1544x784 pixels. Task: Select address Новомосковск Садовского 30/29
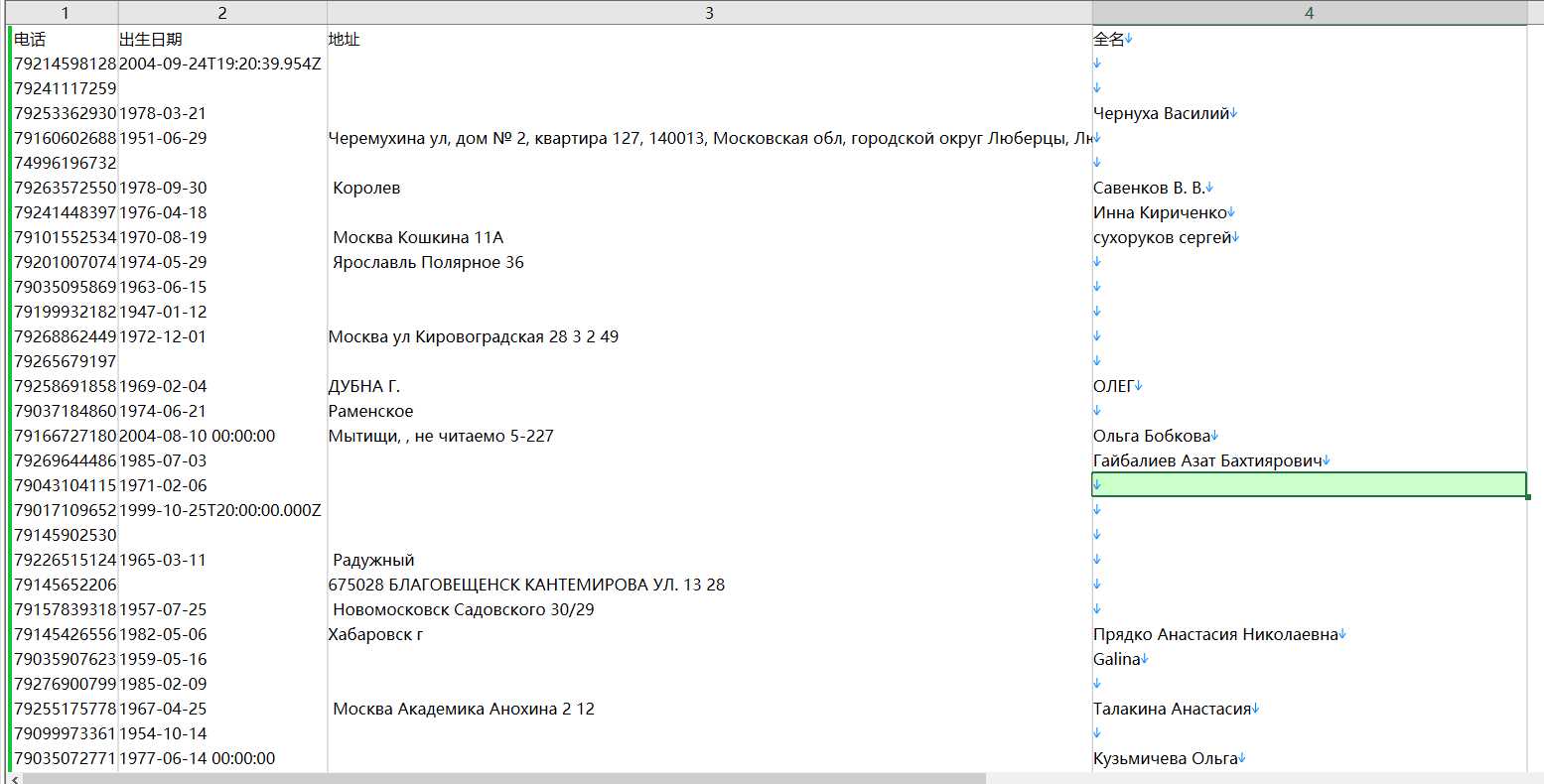(x=709, y=609)
